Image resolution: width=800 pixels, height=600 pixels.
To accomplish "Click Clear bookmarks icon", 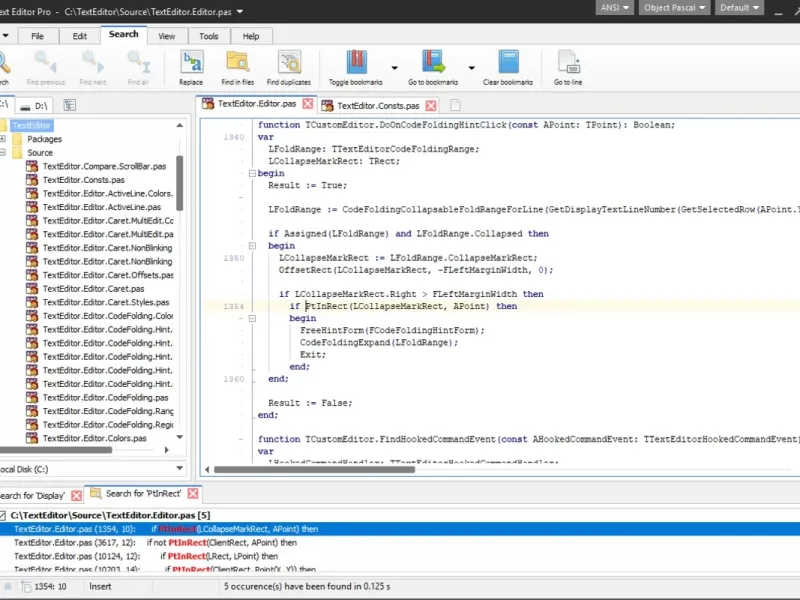I will coord(508,67).
